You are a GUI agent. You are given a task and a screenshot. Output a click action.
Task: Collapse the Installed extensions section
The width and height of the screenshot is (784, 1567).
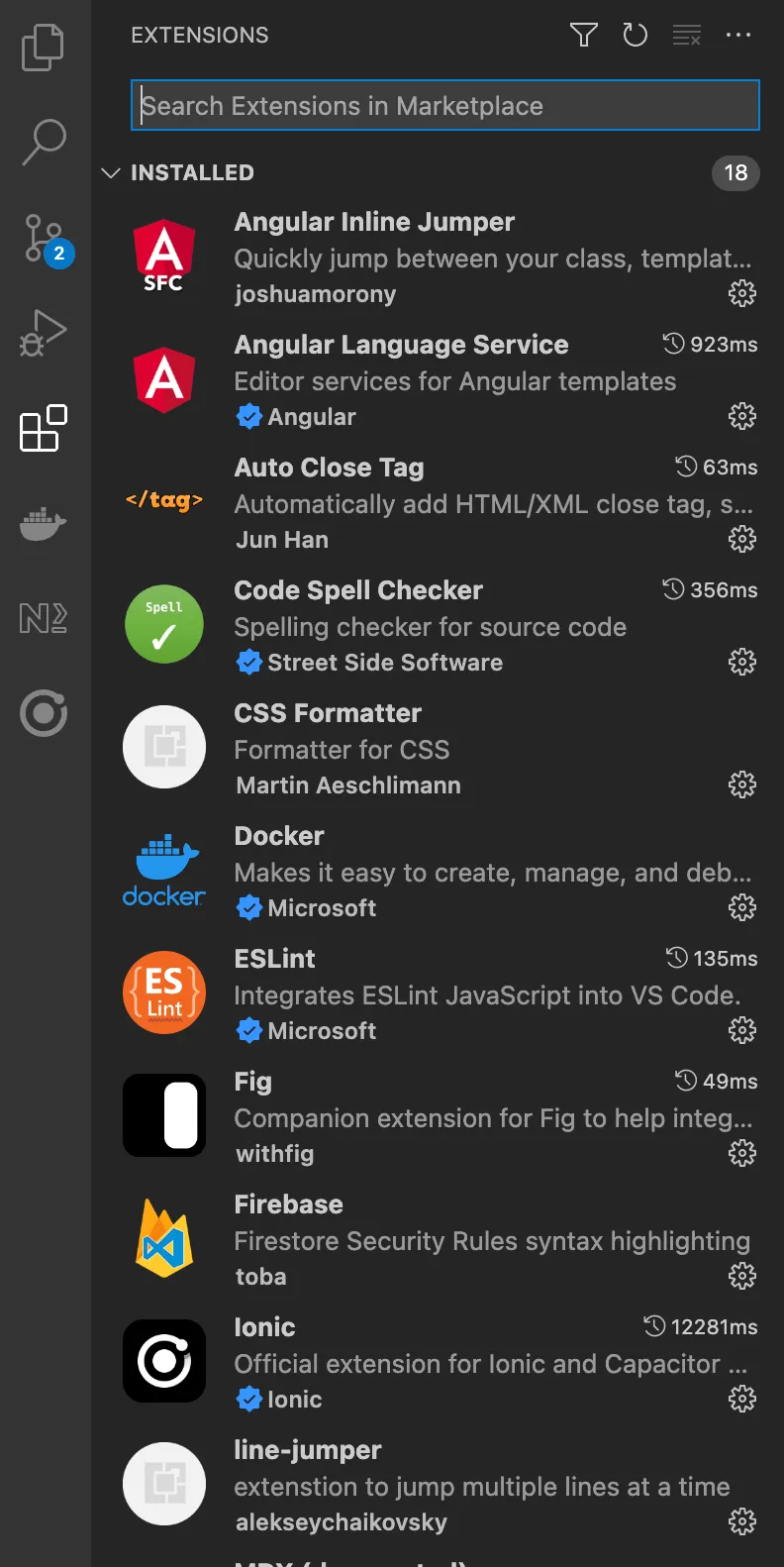coord(110,173)
